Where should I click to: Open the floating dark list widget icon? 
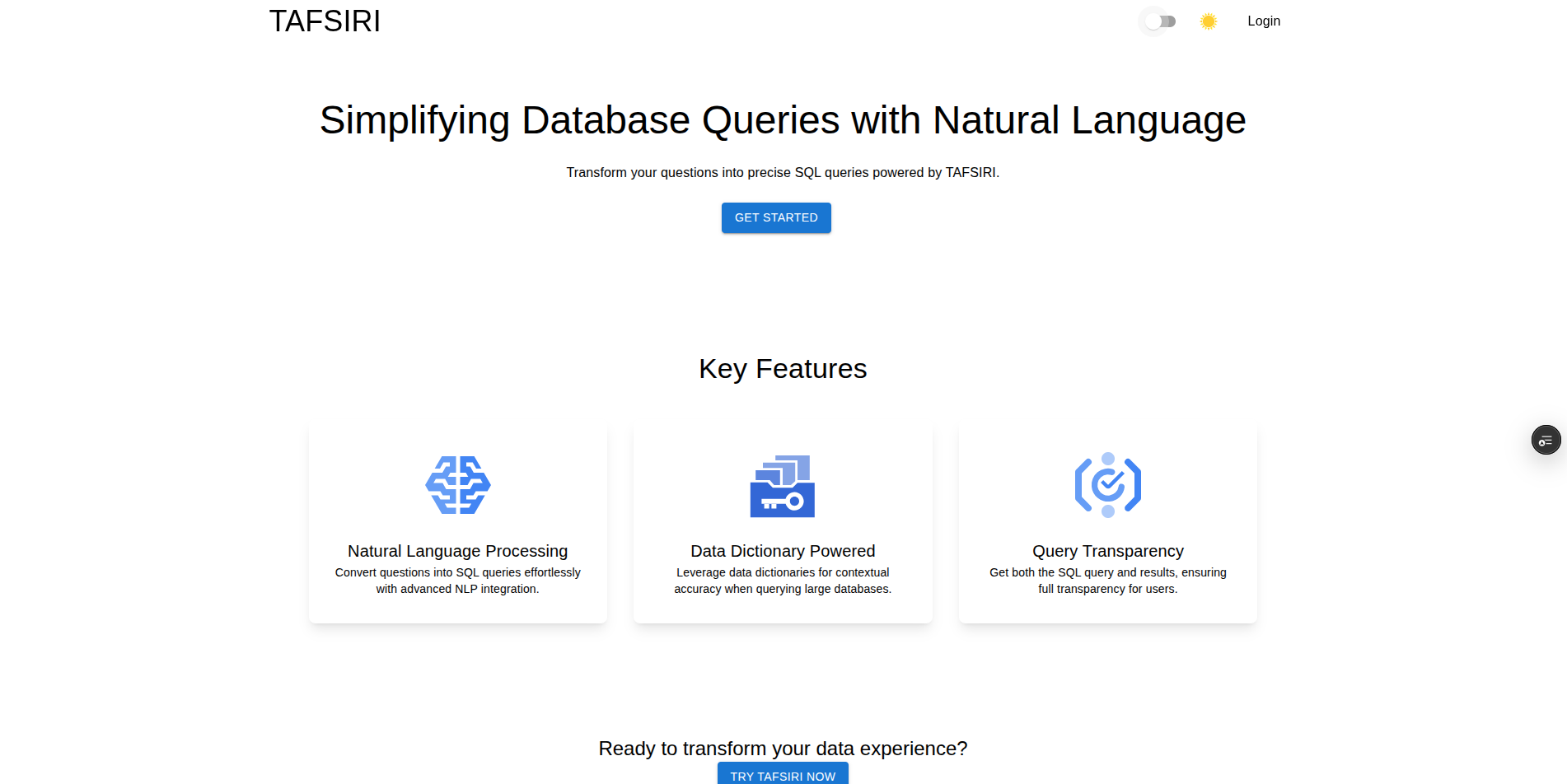coord(1546,440)
